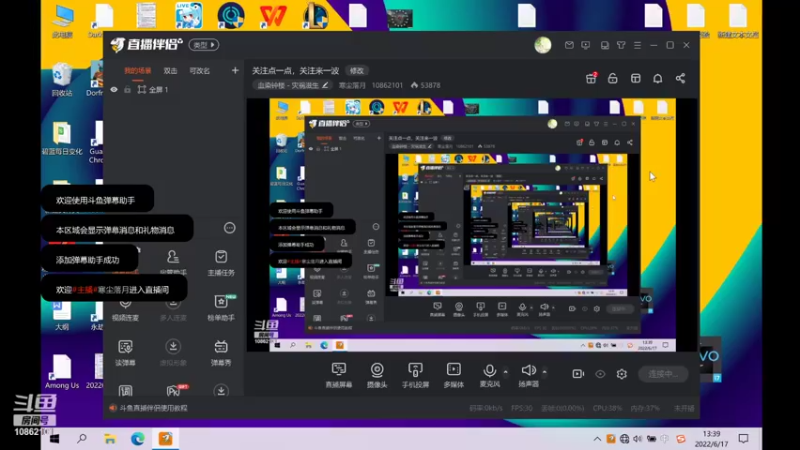The image size is (800, 450).
Task: Open the user avatar profile
Action: (542, 45)
